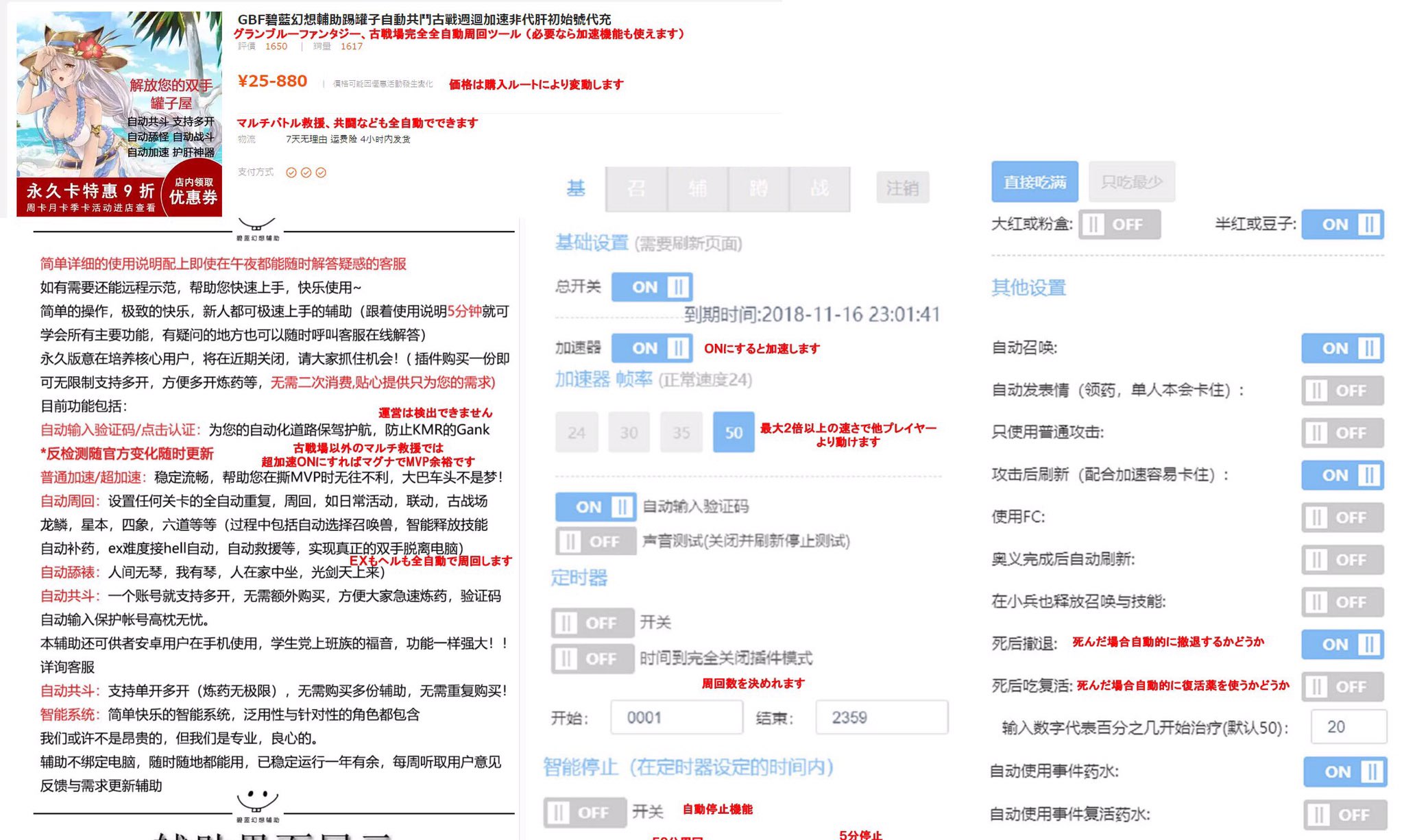Turn off the 加速器 accelerator switch
Screen dimensions: 1404x840
(651, 348)
